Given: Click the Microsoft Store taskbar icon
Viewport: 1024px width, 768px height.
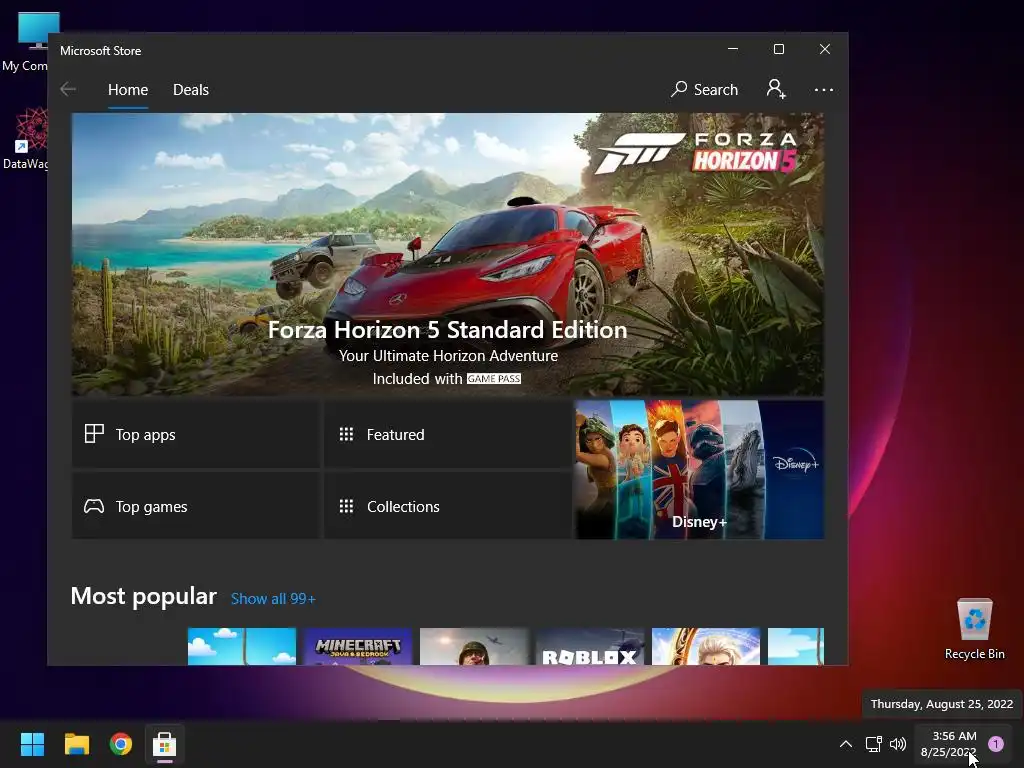Looking at the screenshot, I should click(165, 744).
